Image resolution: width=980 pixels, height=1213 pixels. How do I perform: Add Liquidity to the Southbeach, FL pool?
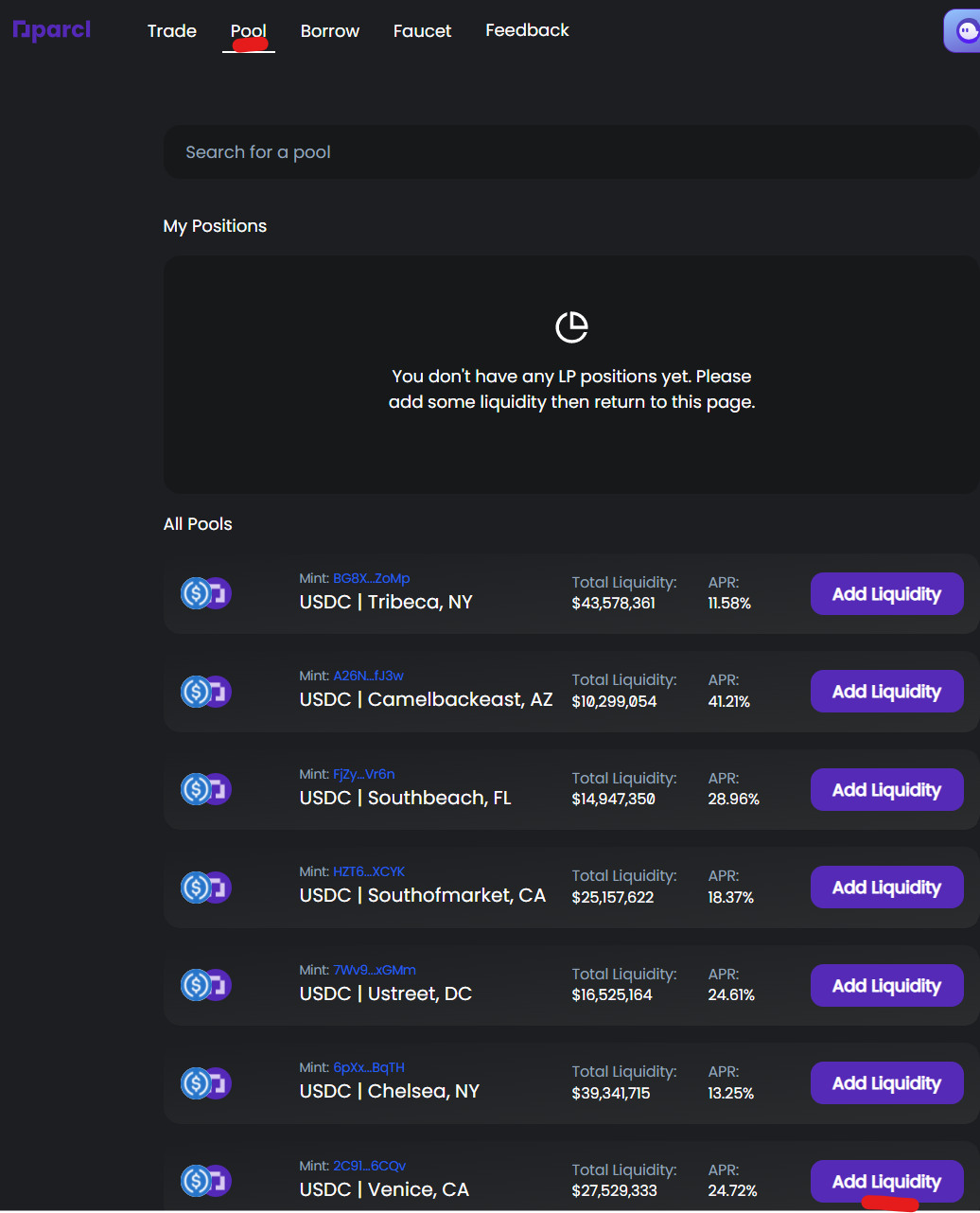887,790
